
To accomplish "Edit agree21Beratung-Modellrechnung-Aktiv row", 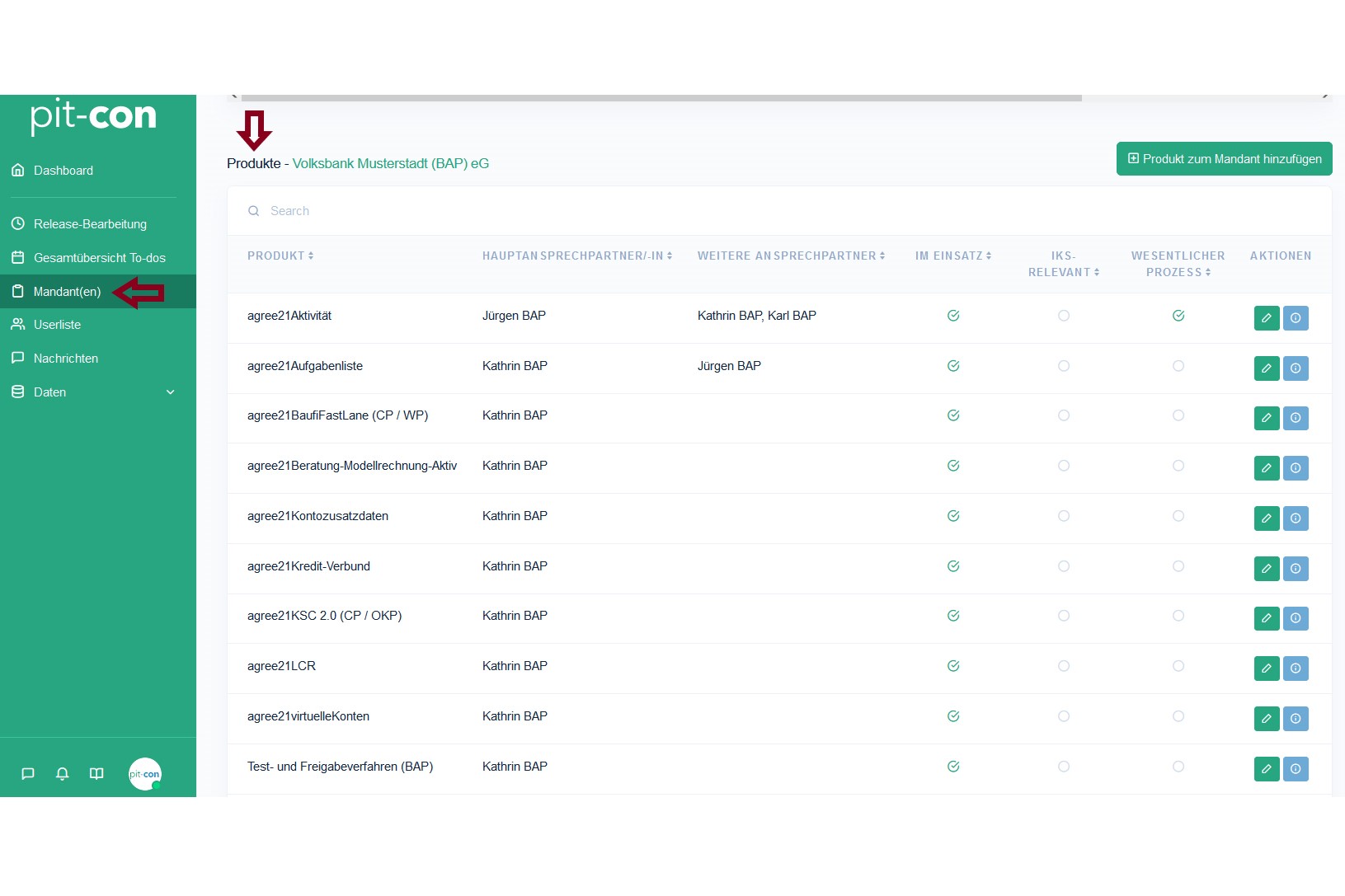I will [1267, 468].
